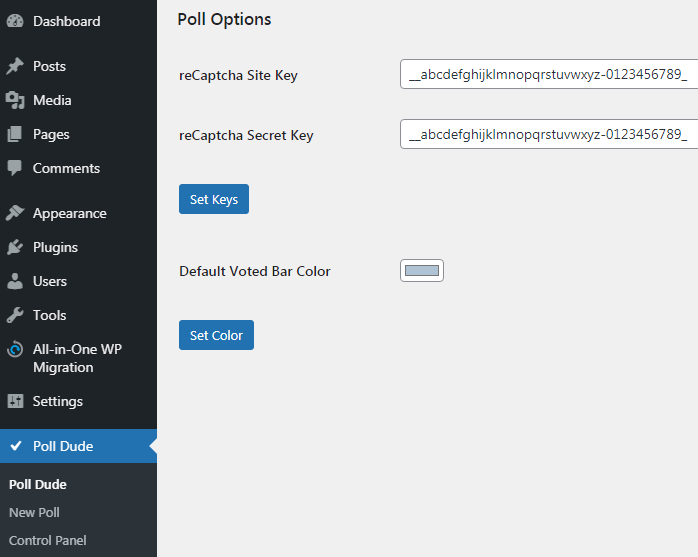Open the Default Voted Bar Color swatch

(422, 271)
